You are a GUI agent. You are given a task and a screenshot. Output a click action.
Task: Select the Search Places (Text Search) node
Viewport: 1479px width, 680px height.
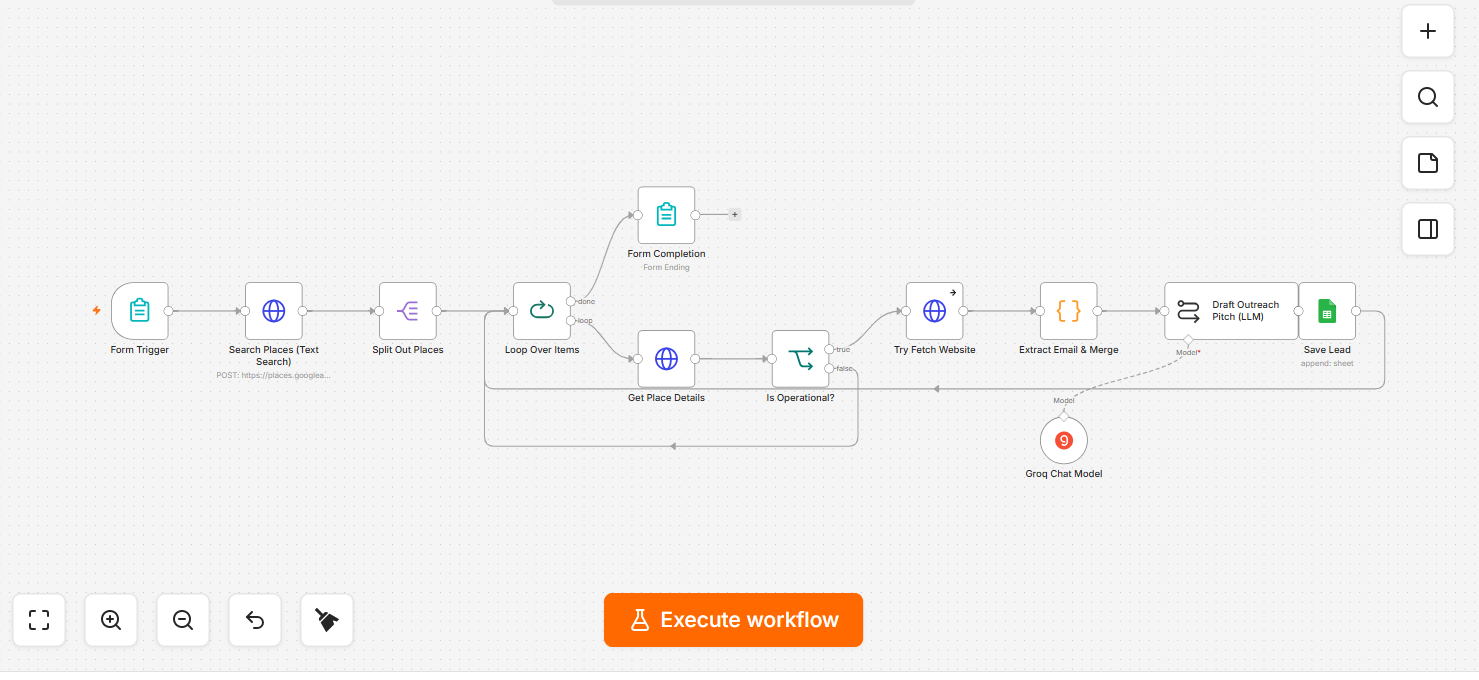[x=274, y=310]
